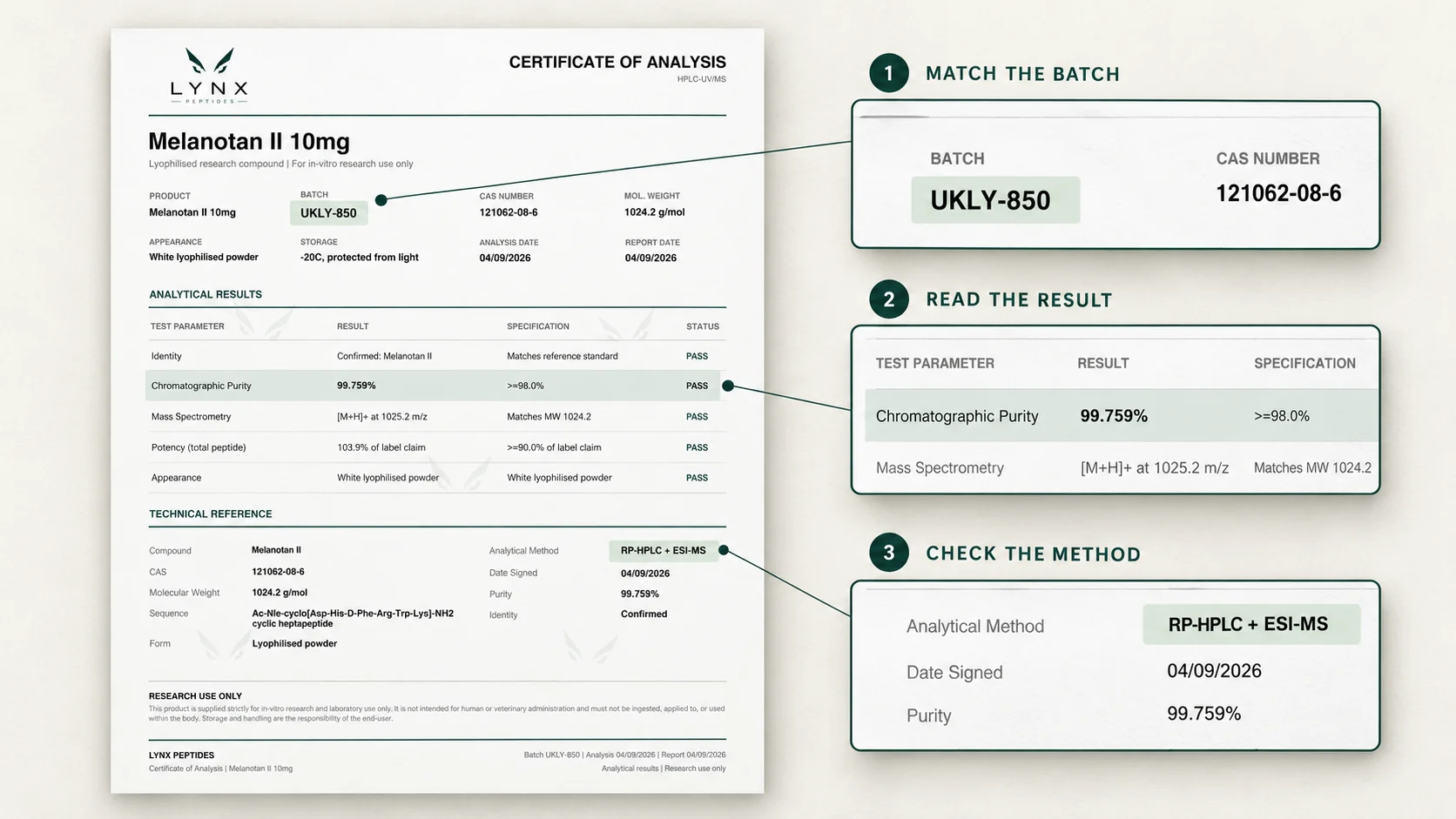Click the "TECHNICAL REFERENCE" section heading

pyautogui.click(x=211, y=514)
